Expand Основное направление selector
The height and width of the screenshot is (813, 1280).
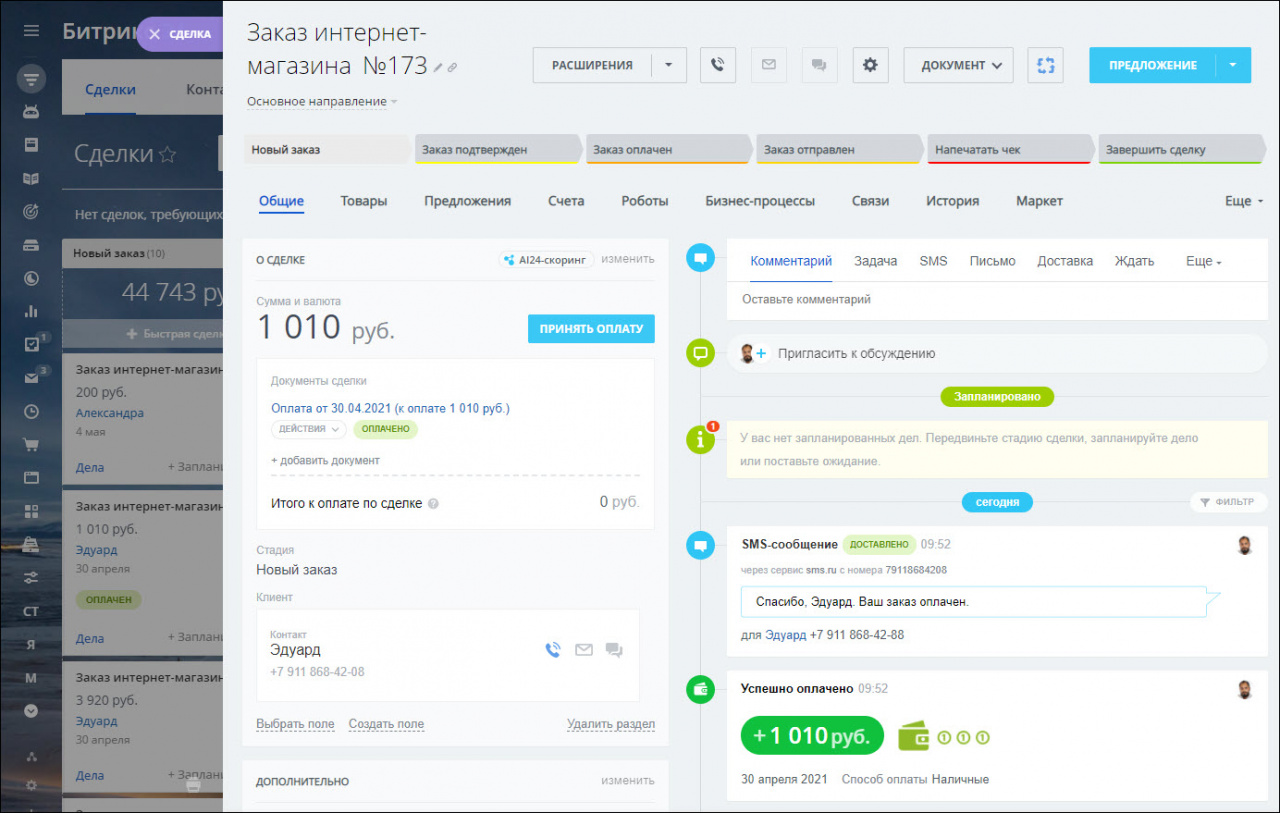322,101
